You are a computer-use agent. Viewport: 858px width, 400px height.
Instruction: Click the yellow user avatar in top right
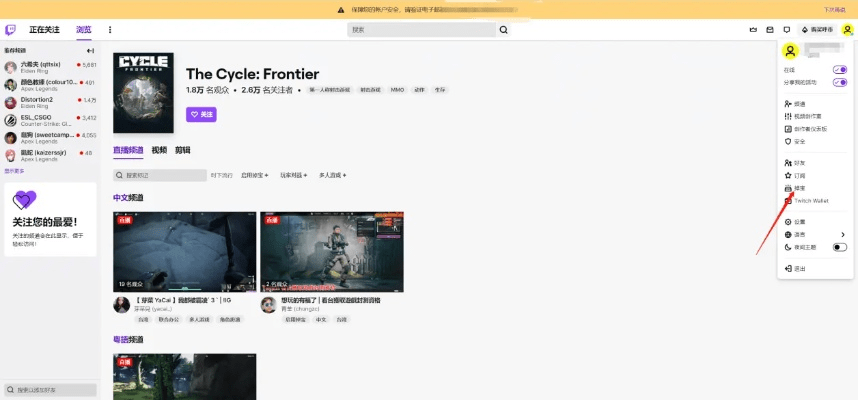click(847, 30)
